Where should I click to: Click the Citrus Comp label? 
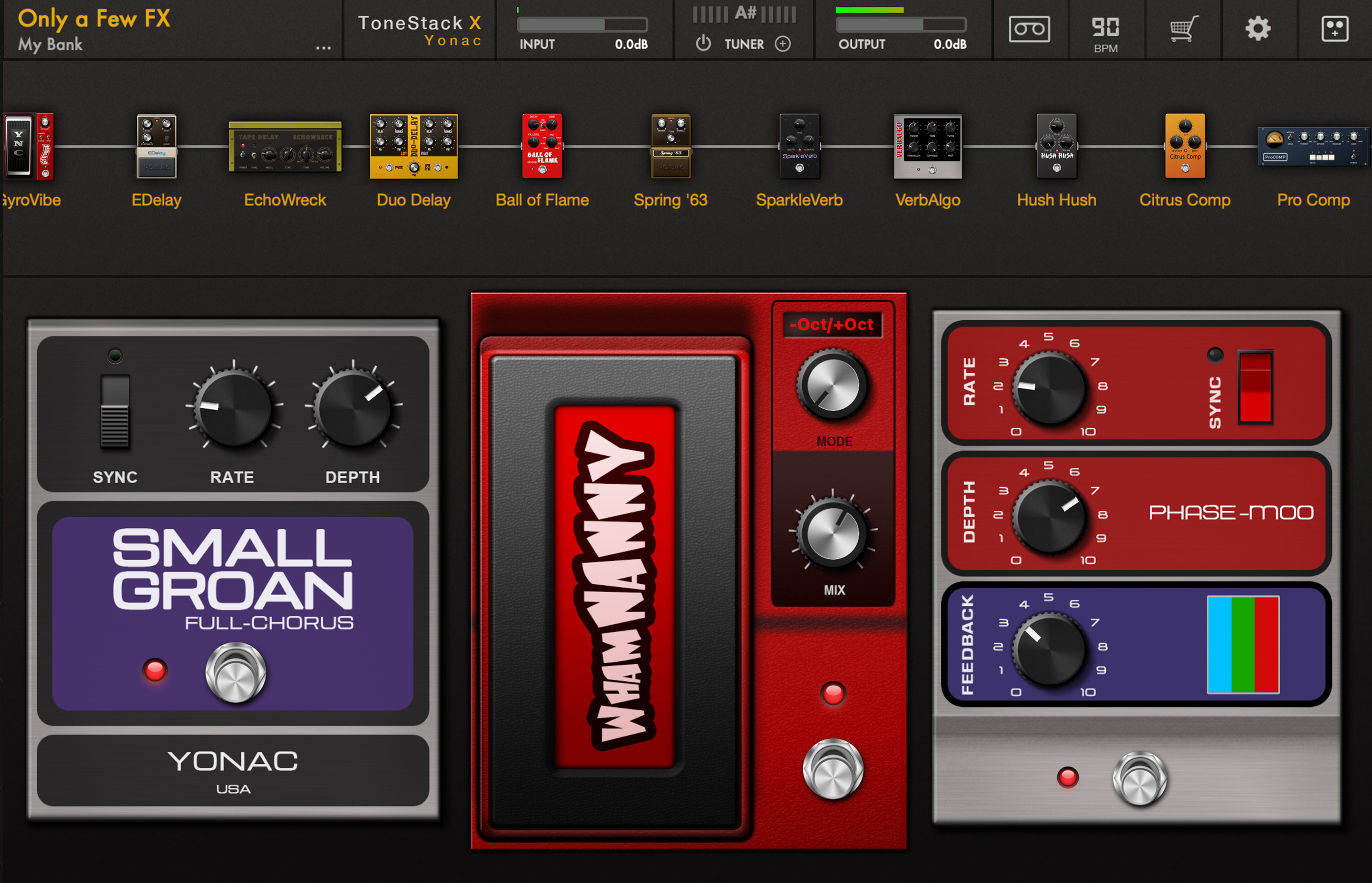[1185, 200]
